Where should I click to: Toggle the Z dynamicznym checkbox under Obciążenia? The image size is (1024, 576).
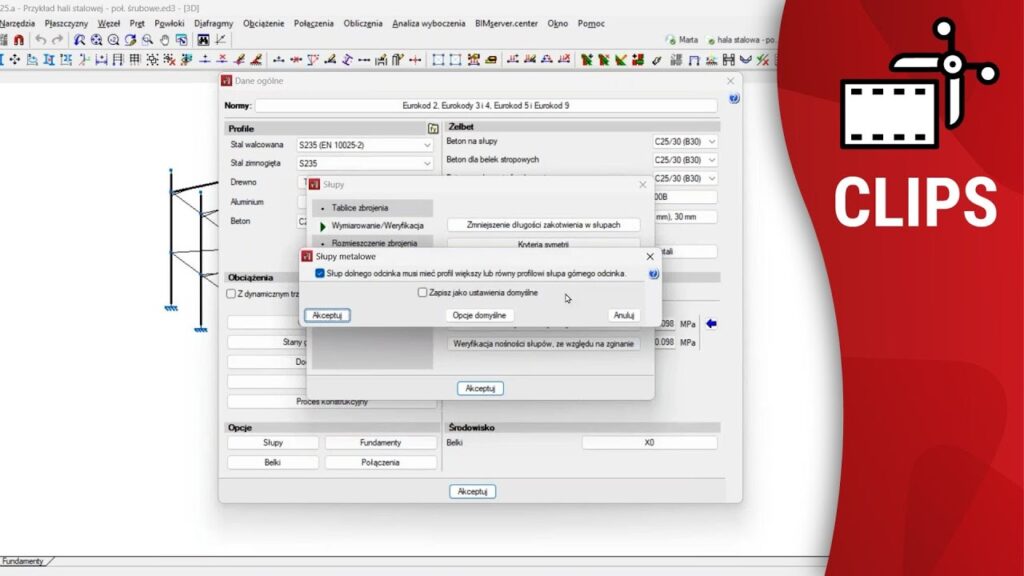(x=231, y=294)
